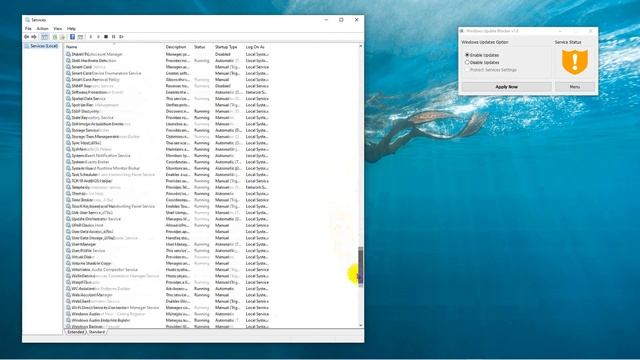Image resolution: width=640 pixels, height=360 pixels.
Task: Click the Menu button in Update Blocker
Action: click(575, 87)
